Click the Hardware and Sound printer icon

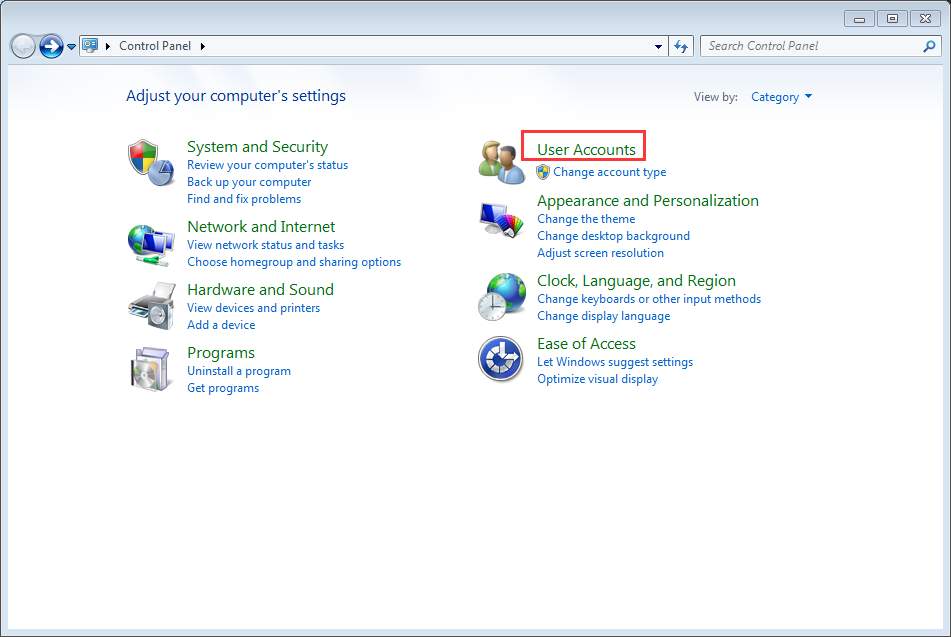[x=151, y=306]
